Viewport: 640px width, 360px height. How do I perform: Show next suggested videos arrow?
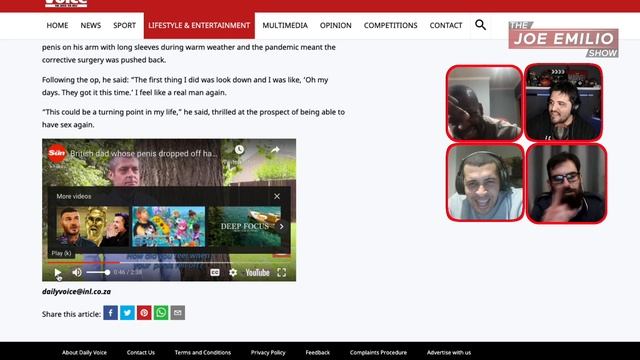281,226
